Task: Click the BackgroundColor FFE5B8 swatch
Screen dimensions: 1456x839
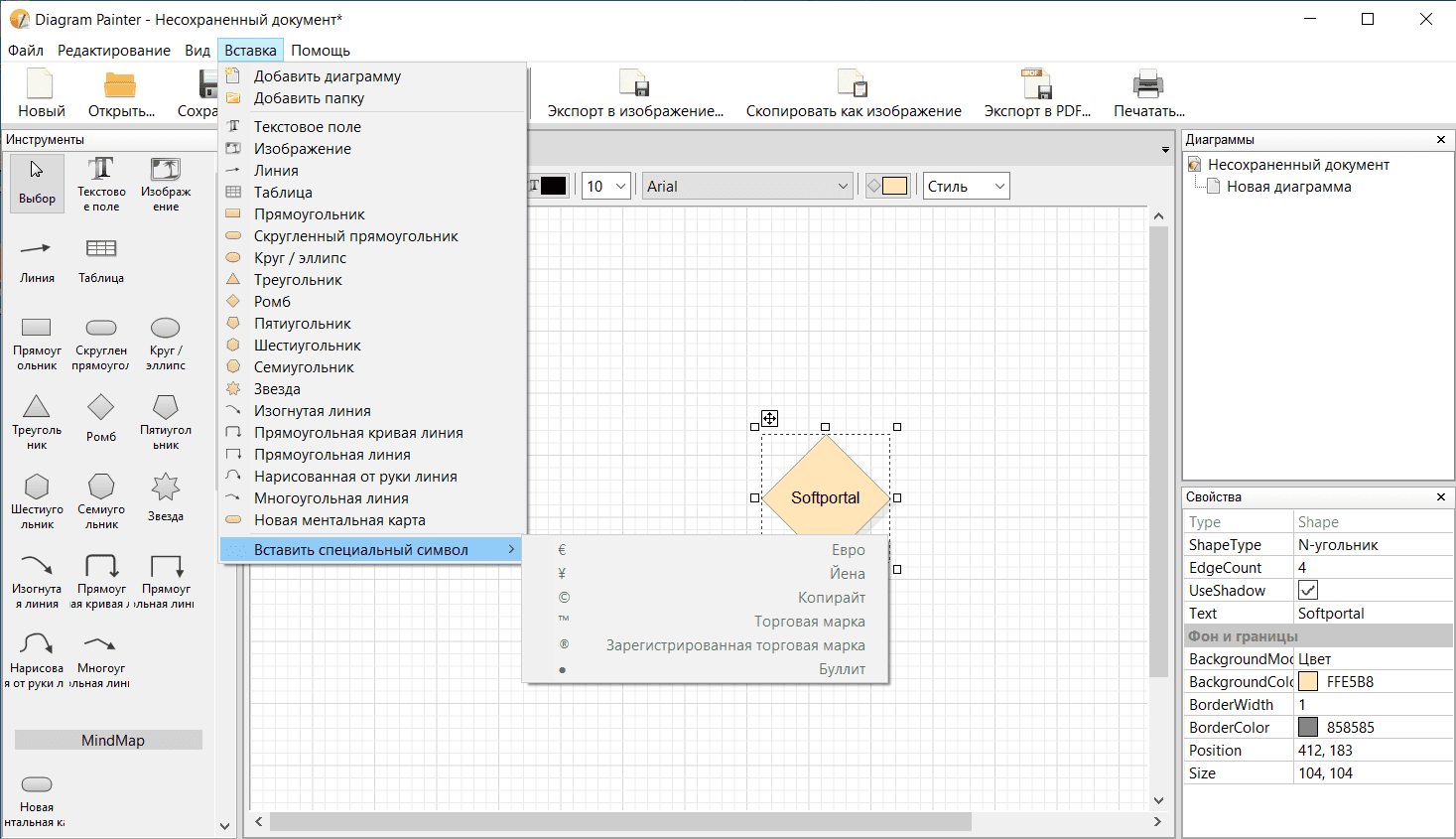Action: pyautogui.click(x=1308, y=681)
